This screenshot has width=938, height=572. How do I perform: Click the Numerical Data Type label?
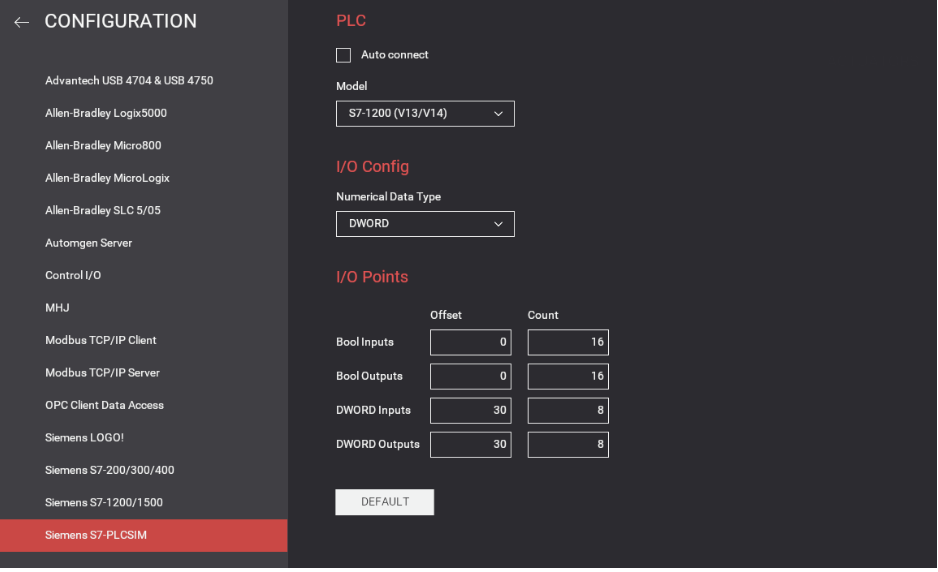point(388,197)
